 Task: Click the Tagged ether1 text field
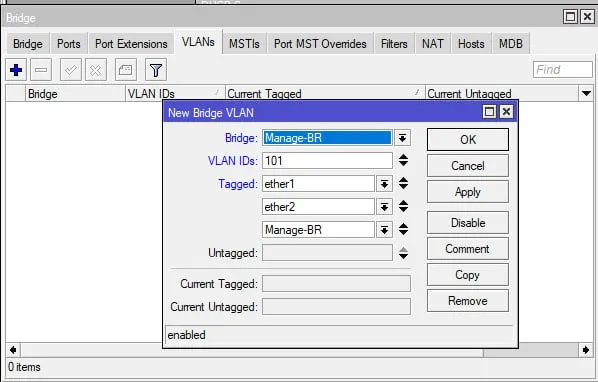318,184
